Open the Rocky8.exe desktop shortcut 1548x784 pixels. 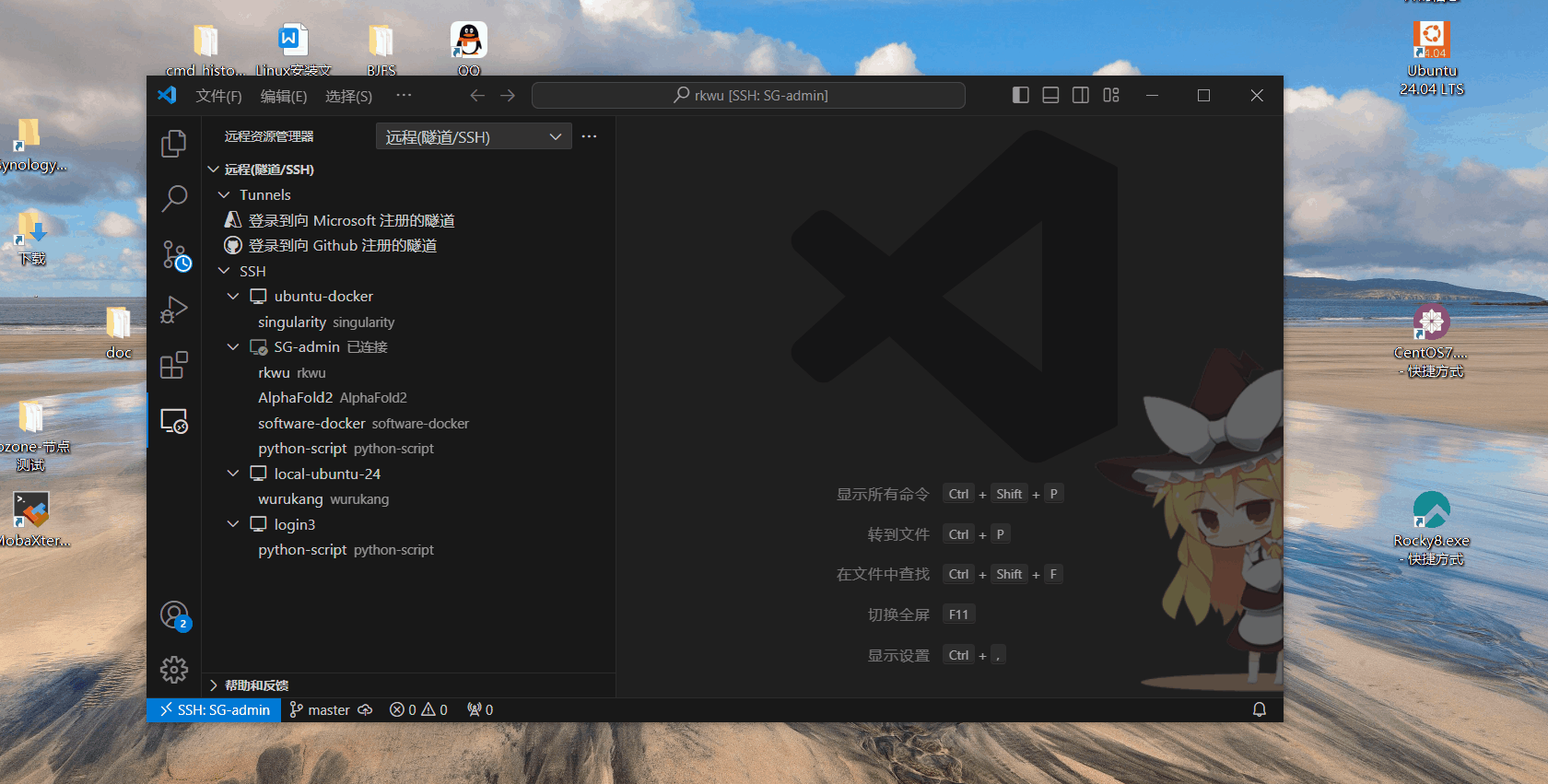pos(1431,529)
